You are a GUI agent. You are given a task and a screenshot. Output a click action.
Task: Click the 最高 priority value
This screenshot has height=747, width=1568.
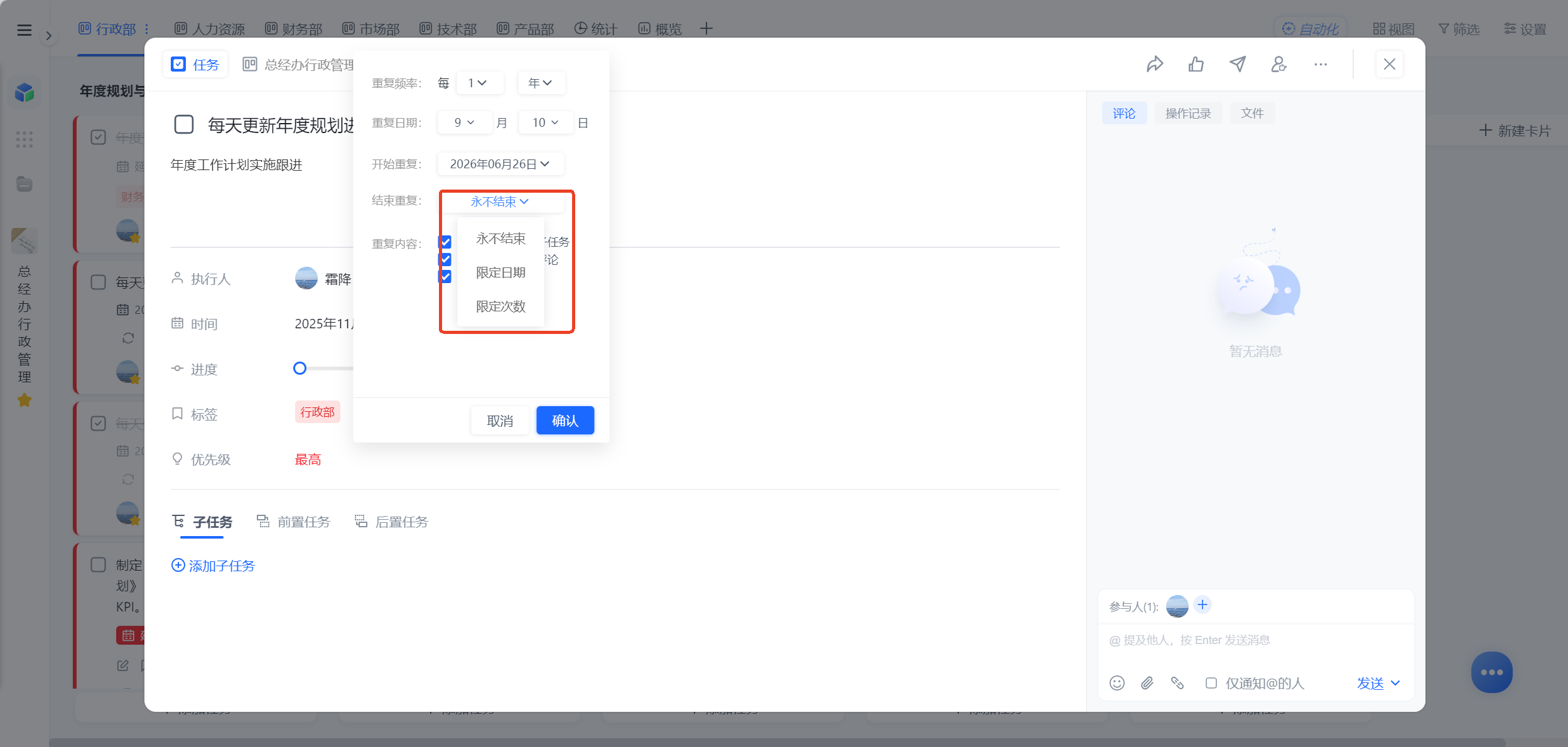(308, 459)
